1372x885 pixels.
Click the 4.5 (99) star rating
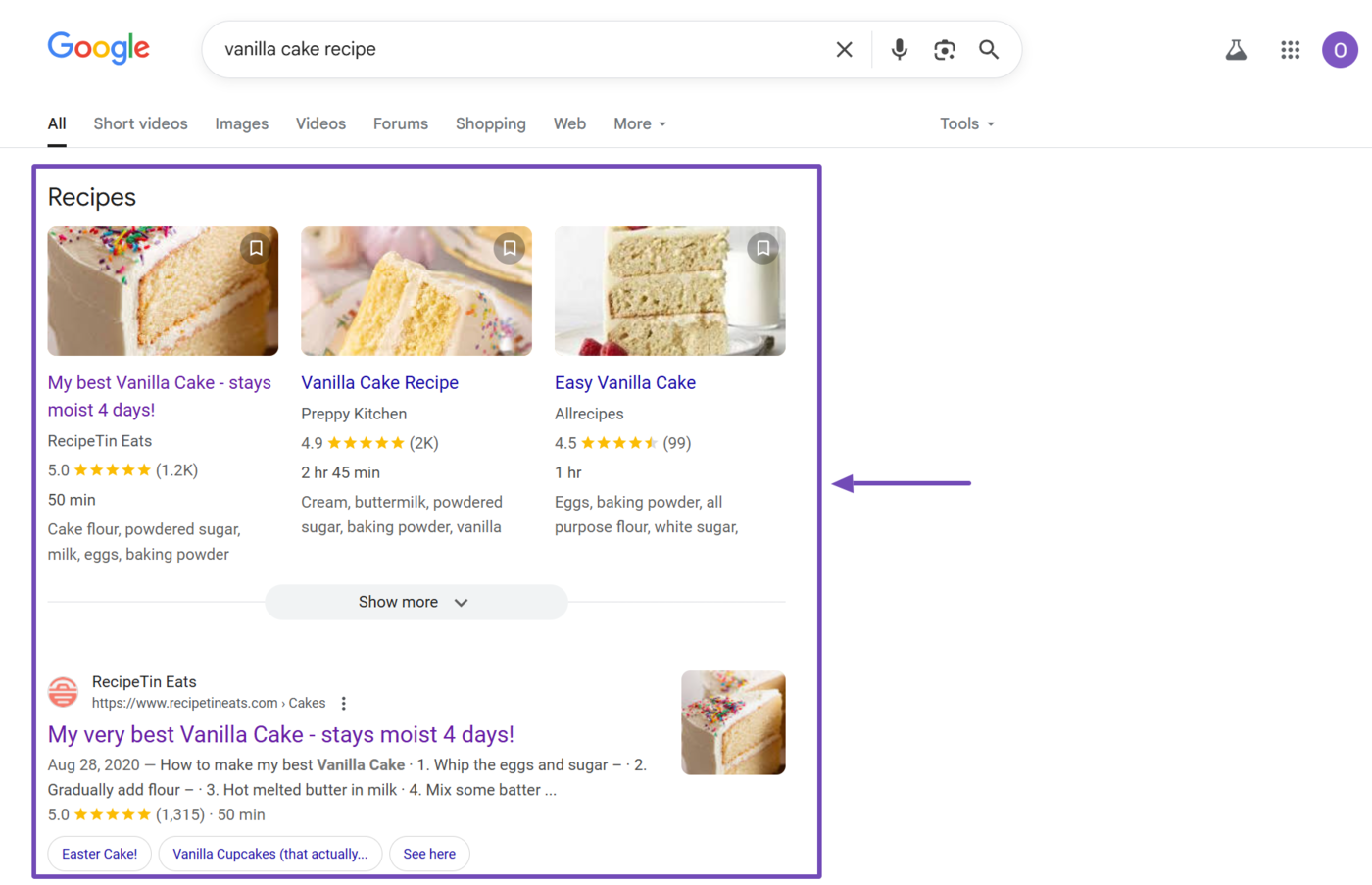point(623,443)
